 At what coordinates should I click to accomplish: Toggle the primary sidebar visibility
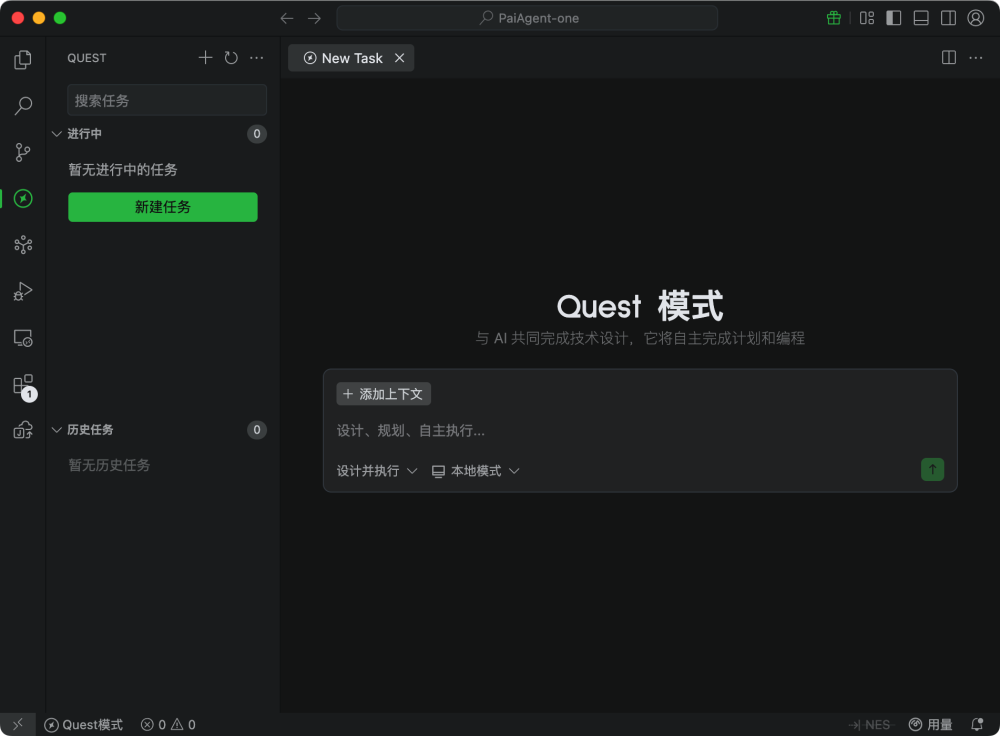coord(893,17)
